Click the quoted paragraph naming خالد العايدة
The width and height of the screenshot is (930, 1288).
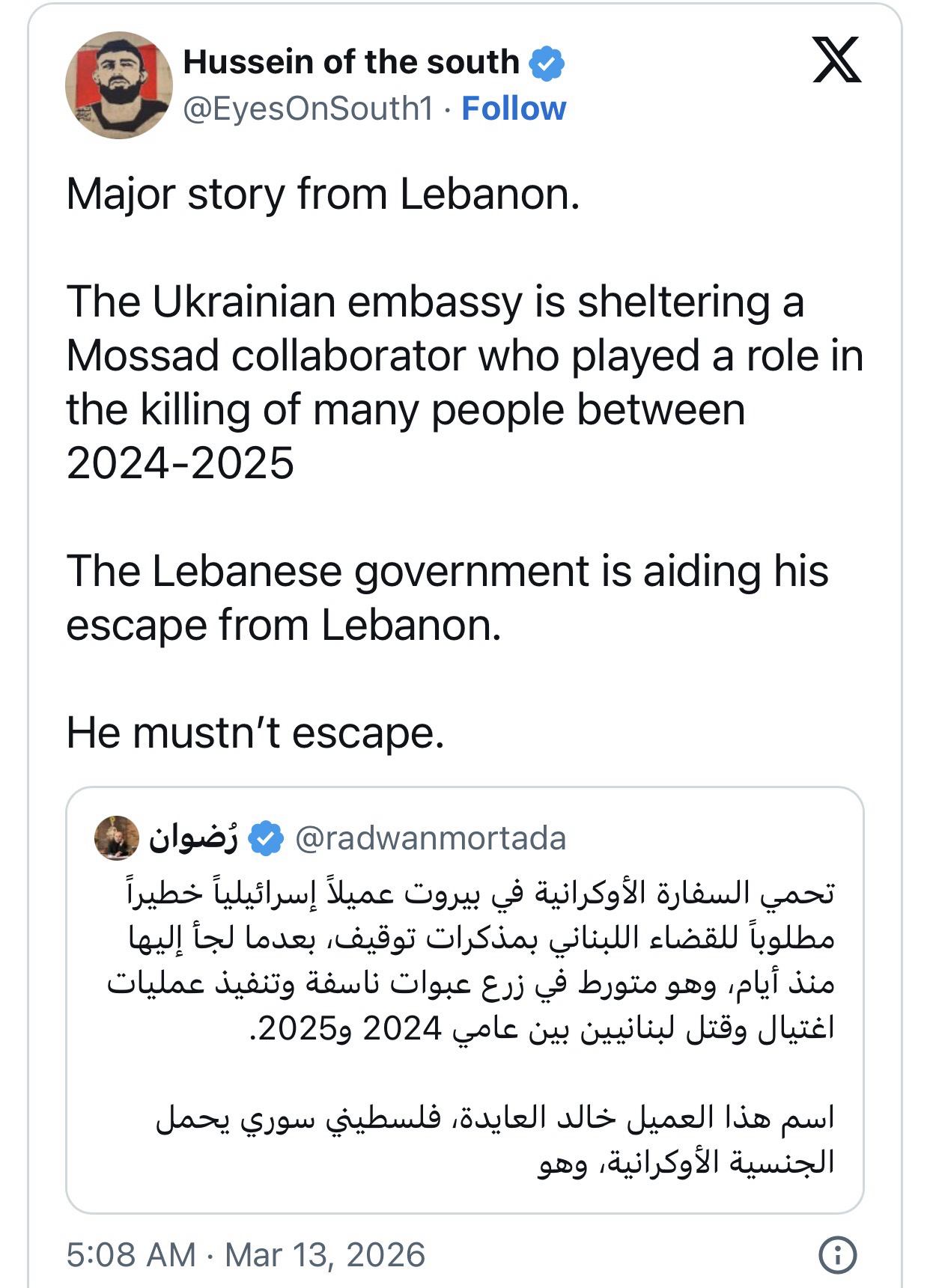point(495,1140)
